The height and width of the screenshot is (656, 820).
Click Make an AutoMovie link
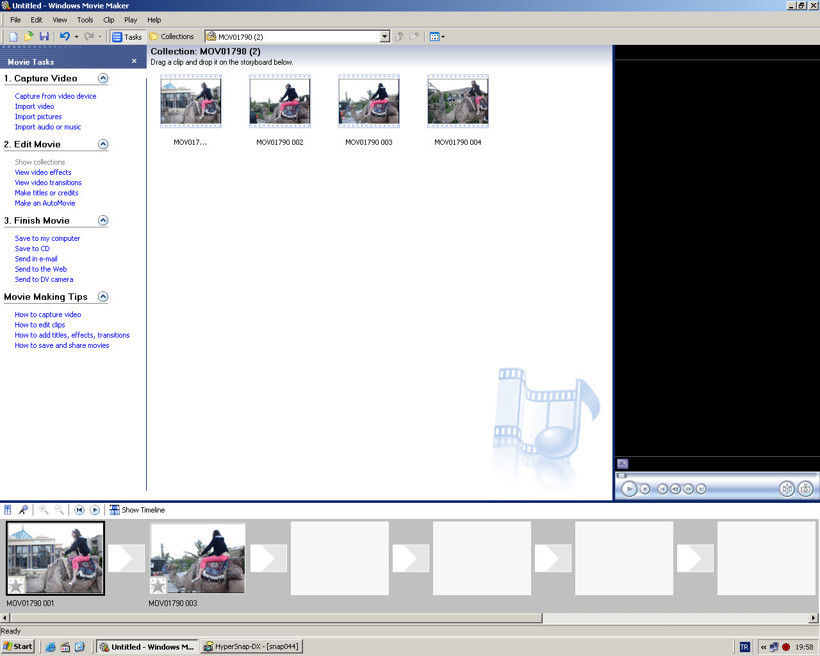tap(45, 203)
